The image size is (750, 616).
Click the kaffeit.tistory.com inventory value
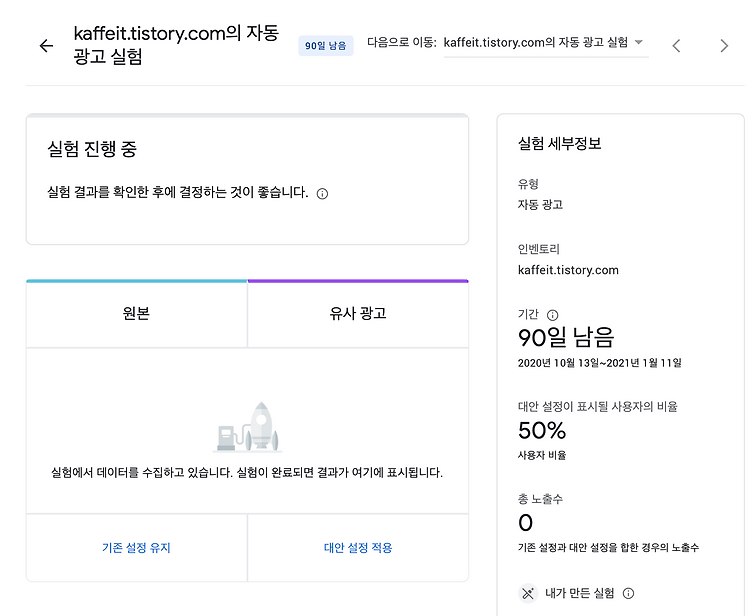568,270
